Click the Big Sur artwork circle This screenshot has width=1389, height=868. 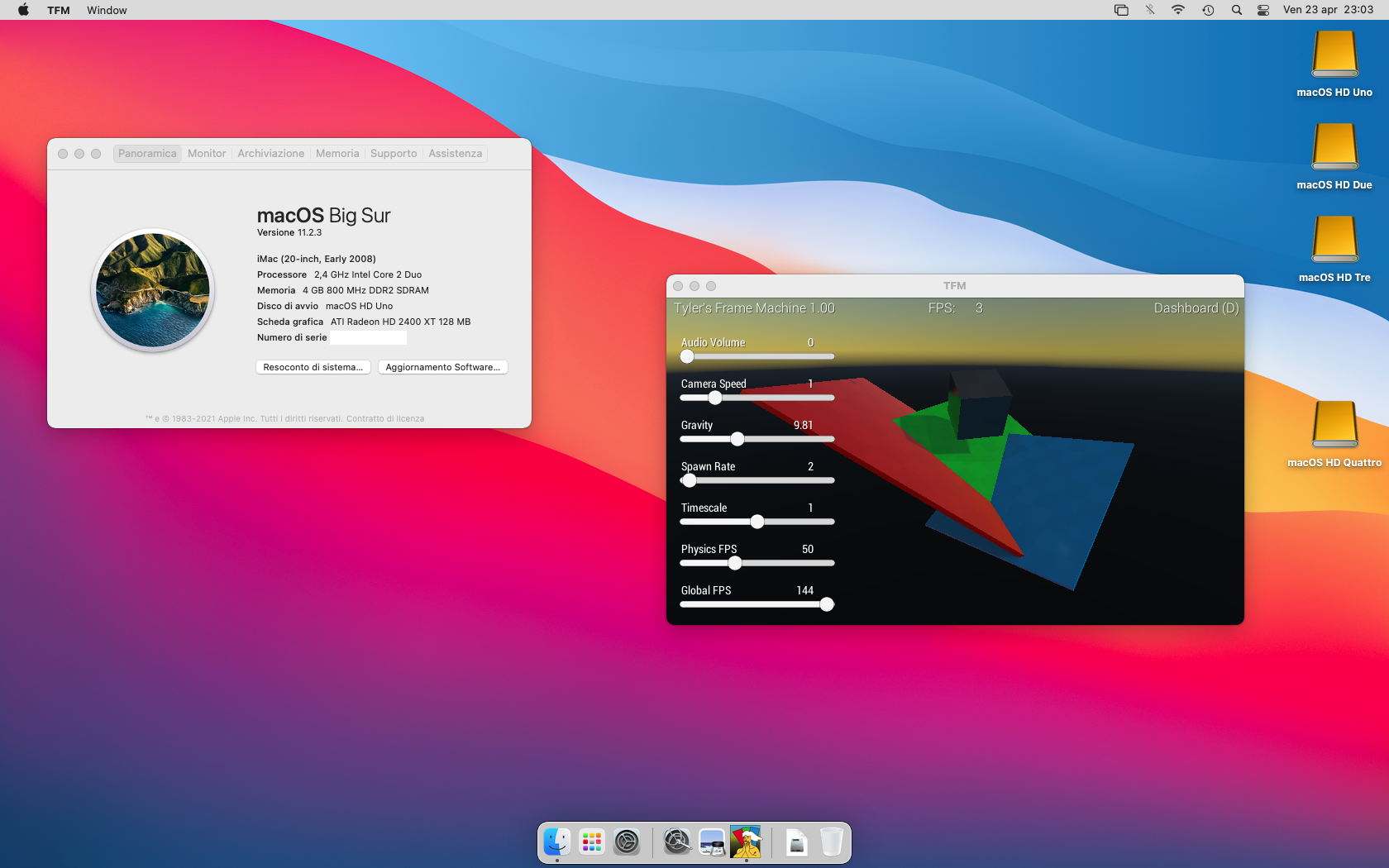[x=153, y=290]
